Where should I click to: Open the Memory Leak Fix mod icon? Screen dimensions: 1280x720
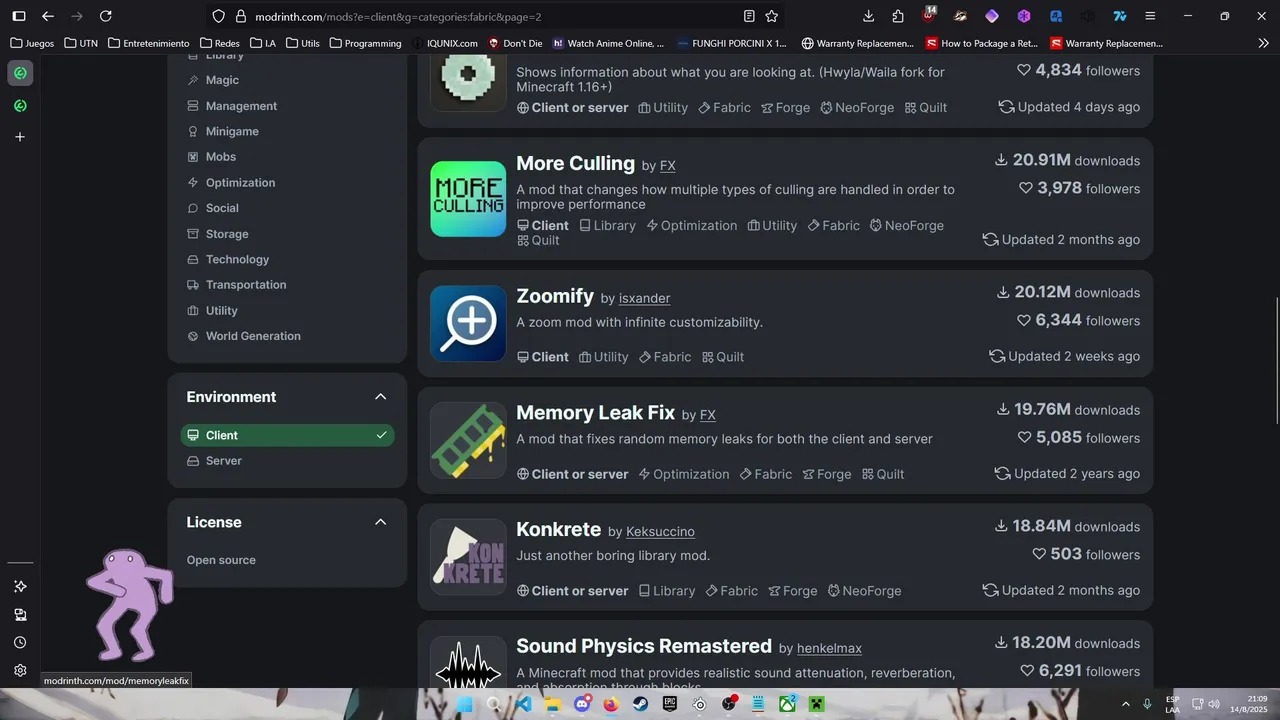tap(468, 440)
